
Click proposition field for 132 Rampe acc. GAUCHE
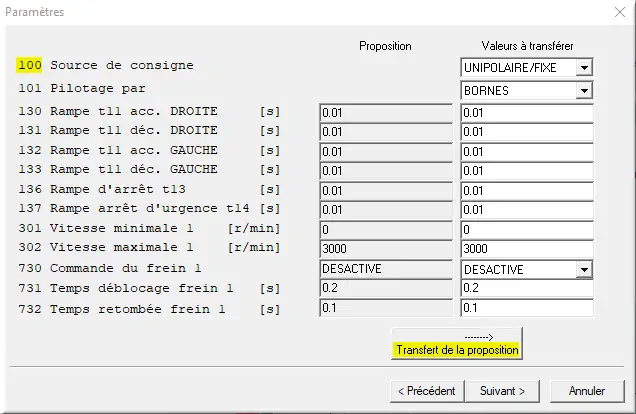tap(386, 152)
